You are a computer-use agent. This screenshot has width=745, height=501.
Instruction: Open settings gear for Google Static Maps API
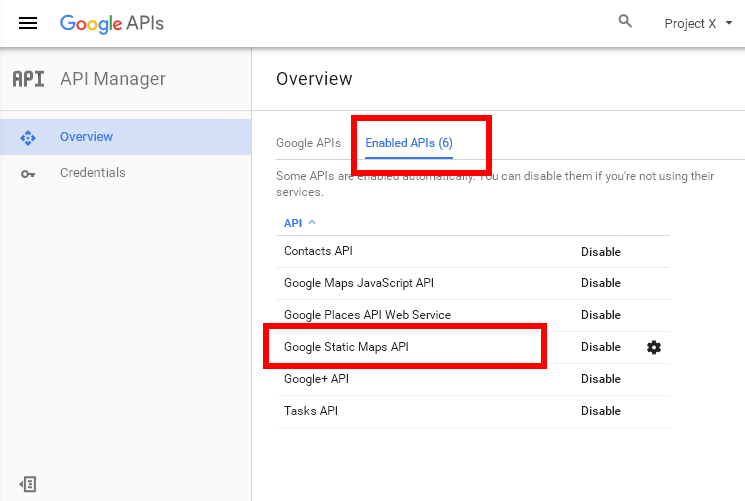[654, 347]
